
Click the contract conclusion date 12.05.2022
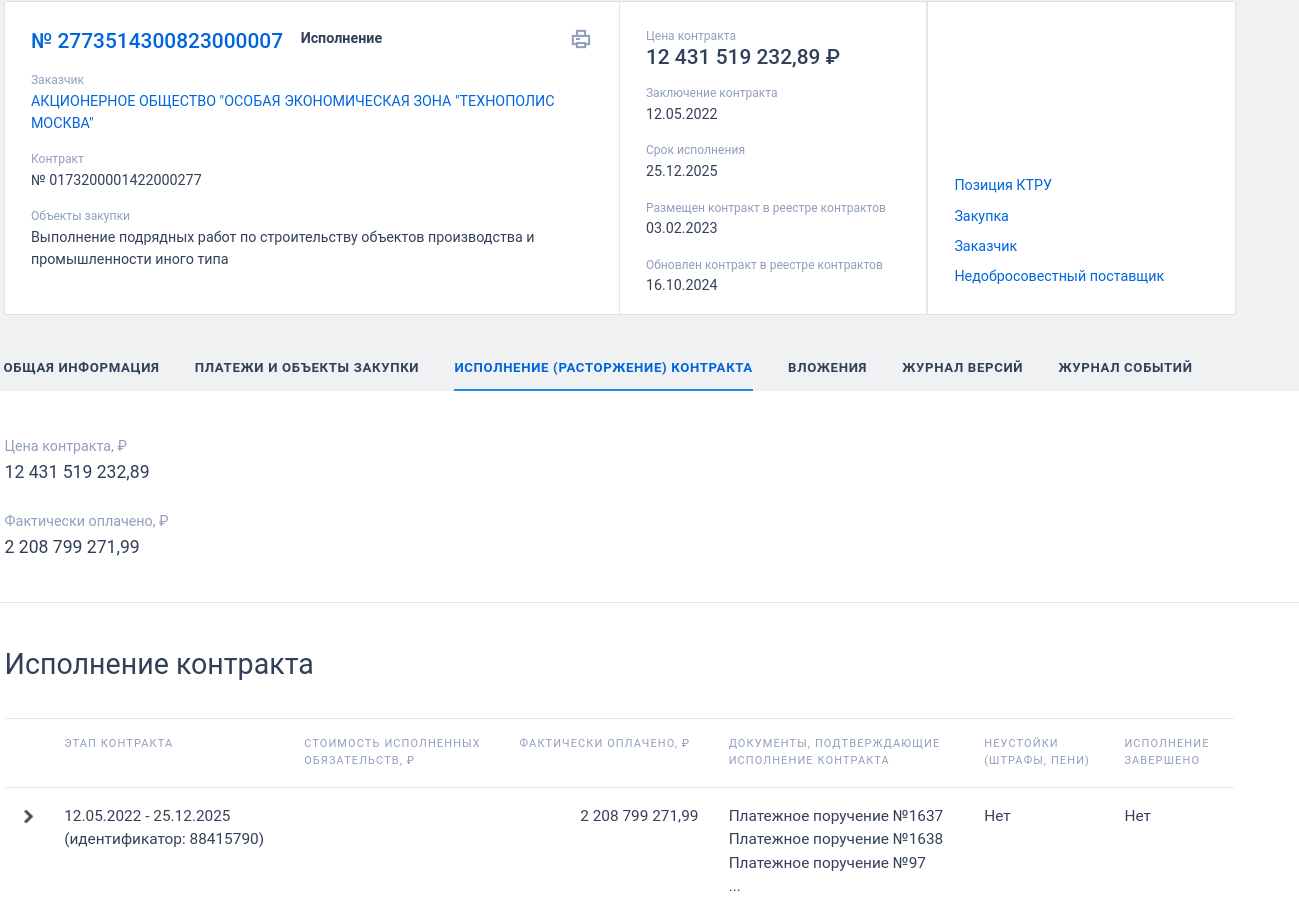(682, 114)
